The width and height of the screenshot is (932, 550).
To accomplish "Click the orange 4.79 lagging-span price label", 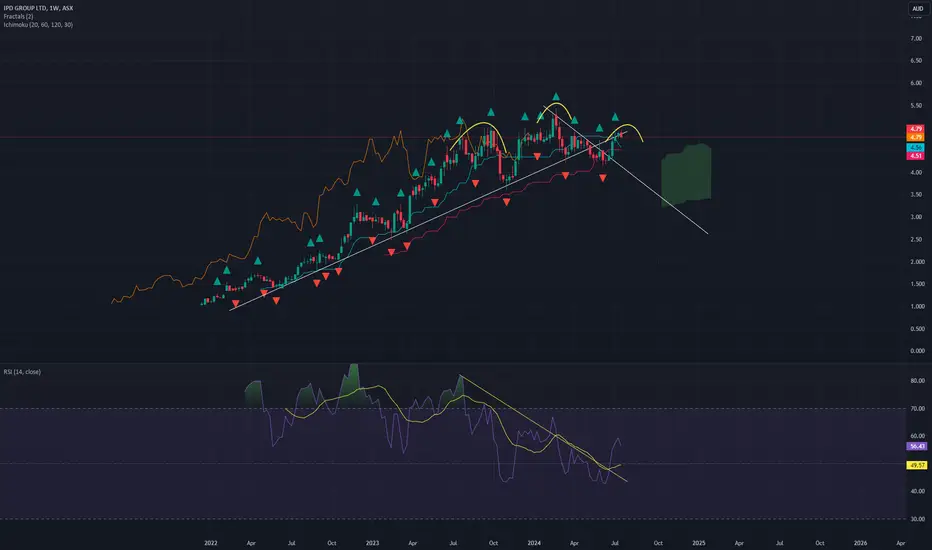I will pyautogui.click(x=915, y=137).
